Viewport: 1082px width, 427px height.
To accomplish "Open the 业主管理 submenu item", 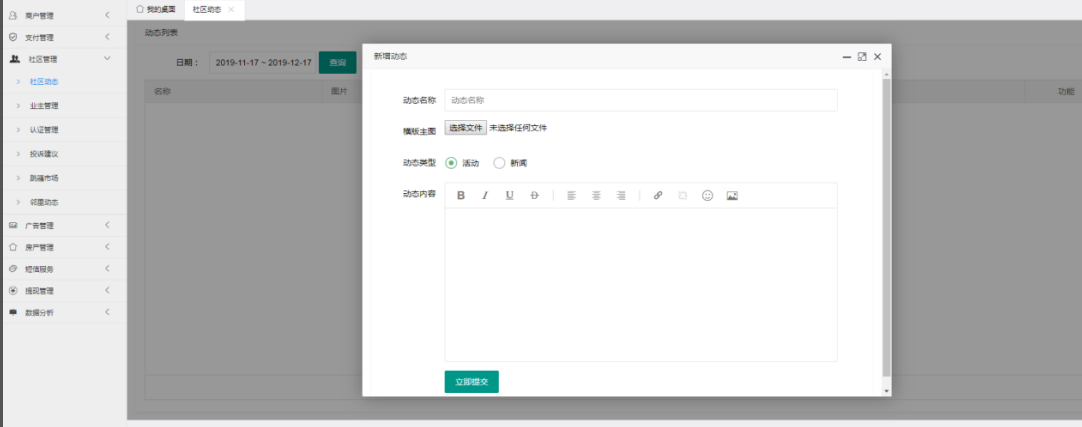I will coord(44,105).
